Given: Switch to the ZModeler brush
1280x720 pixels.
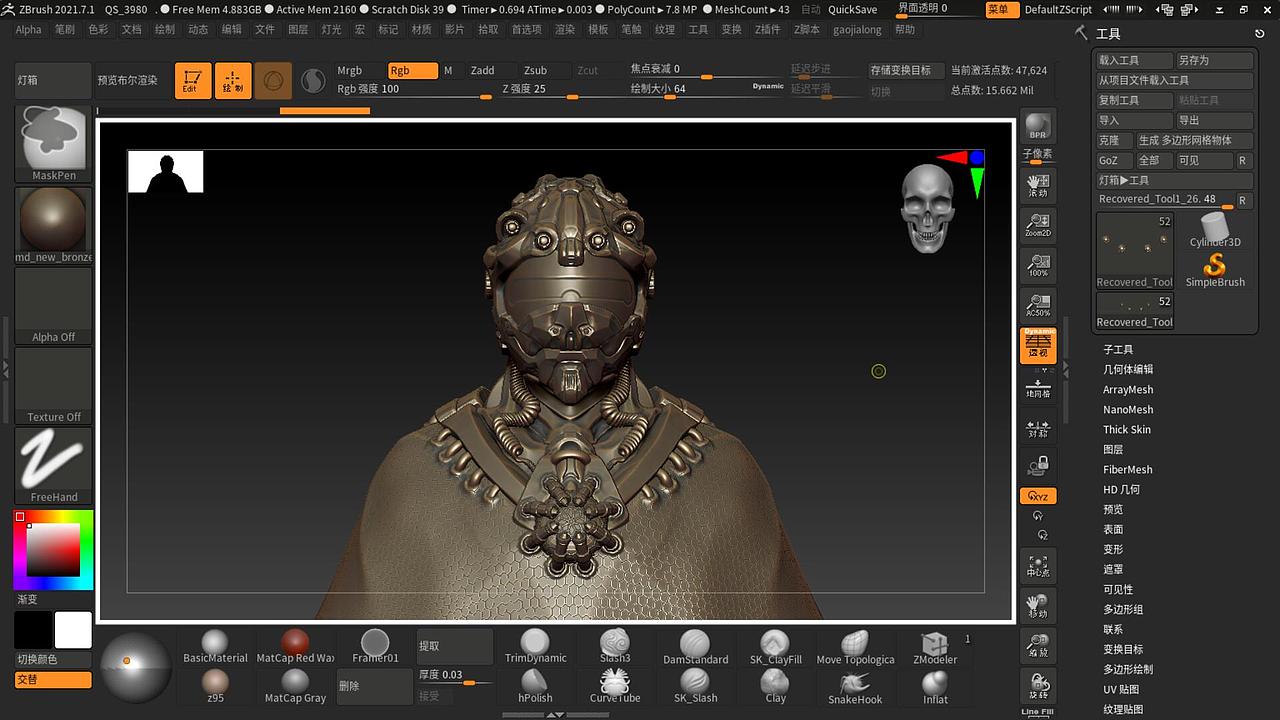Looking at the screenshot, I should pyautogui.click(x=935, y=647).
